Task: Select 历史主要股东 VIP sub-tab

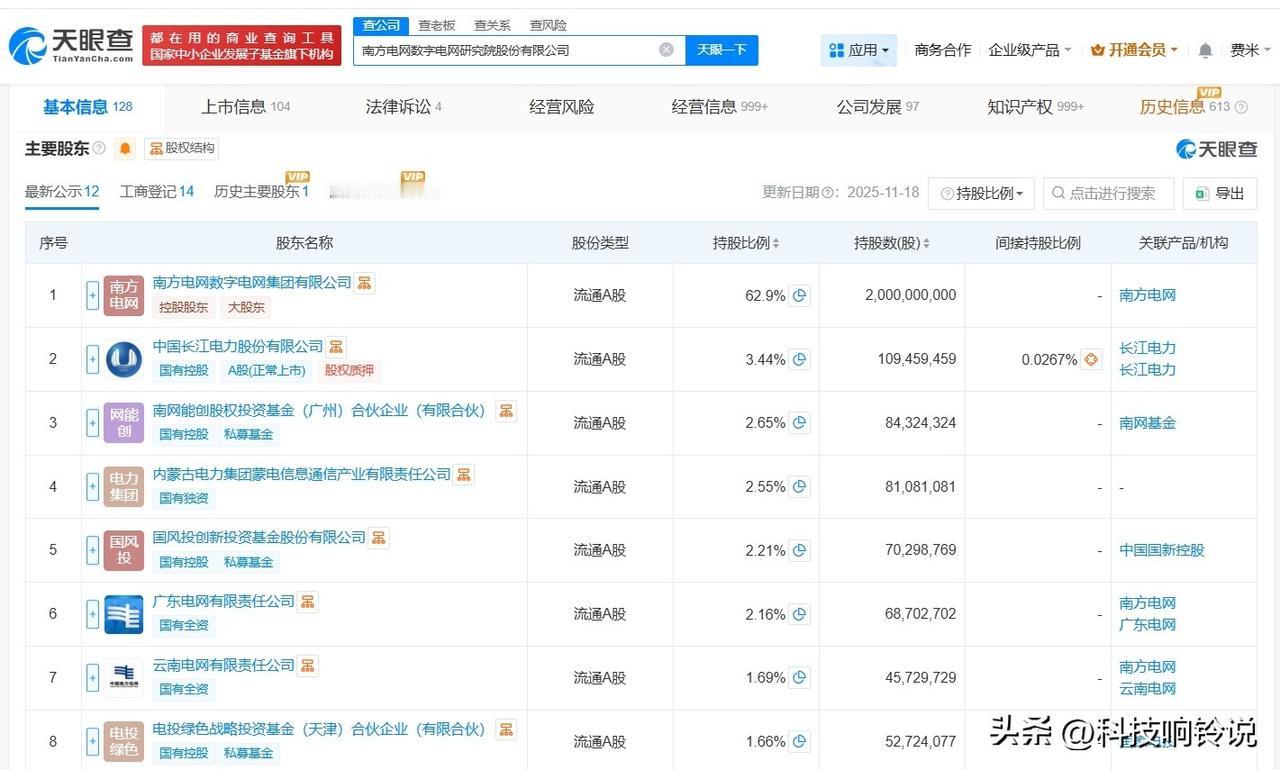Action: pyautogui.click(x=262, y=190)
